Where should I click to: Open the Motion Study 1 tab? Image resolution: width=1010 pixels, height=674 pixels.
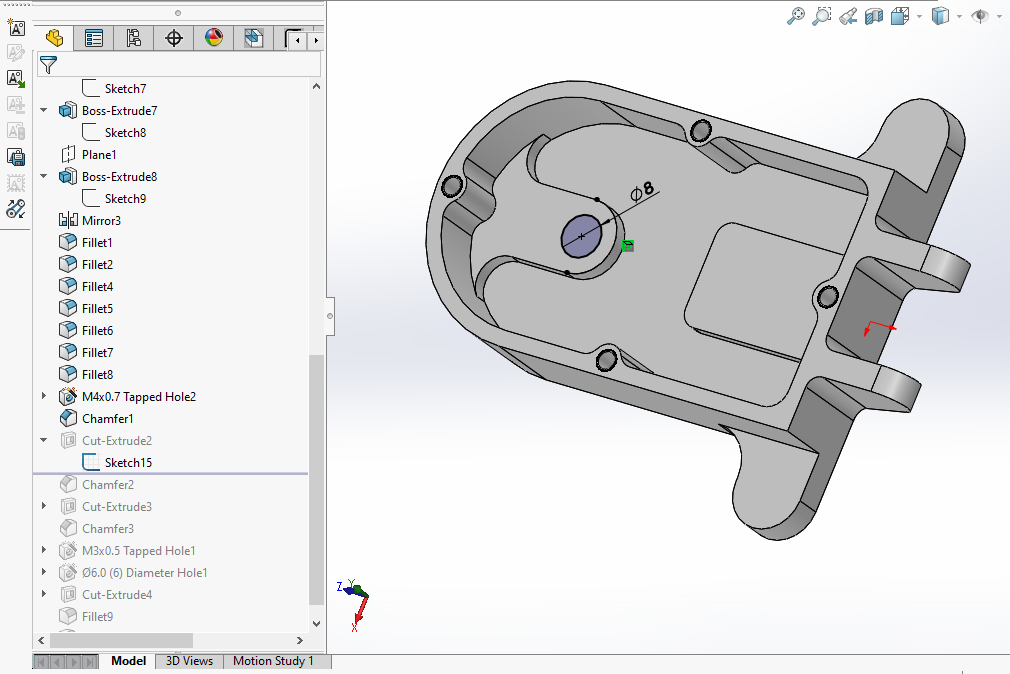coord(273,661)
